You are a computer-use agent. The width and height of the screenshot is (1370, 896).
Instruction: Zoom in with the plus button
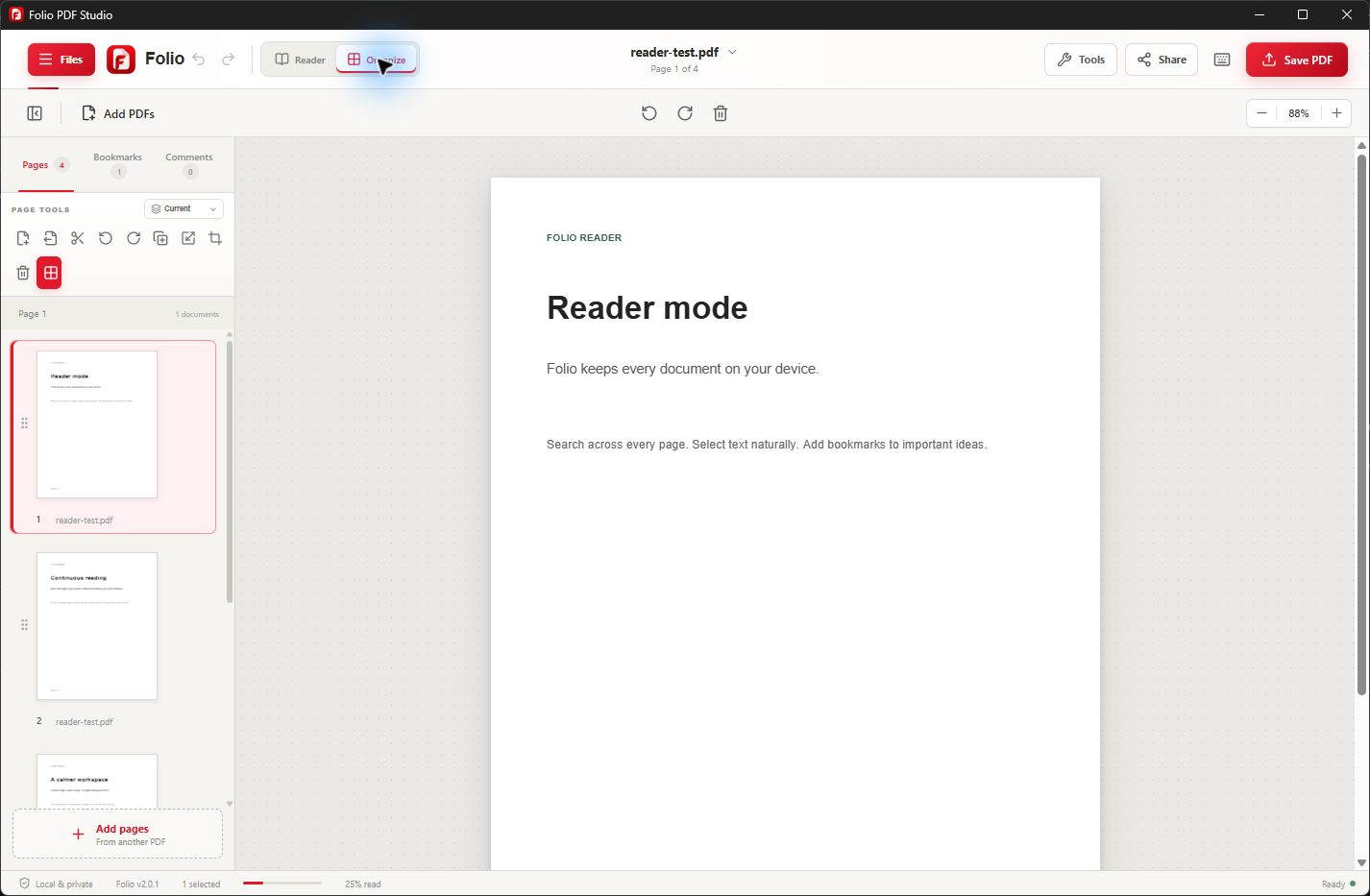click(1336, 113)
